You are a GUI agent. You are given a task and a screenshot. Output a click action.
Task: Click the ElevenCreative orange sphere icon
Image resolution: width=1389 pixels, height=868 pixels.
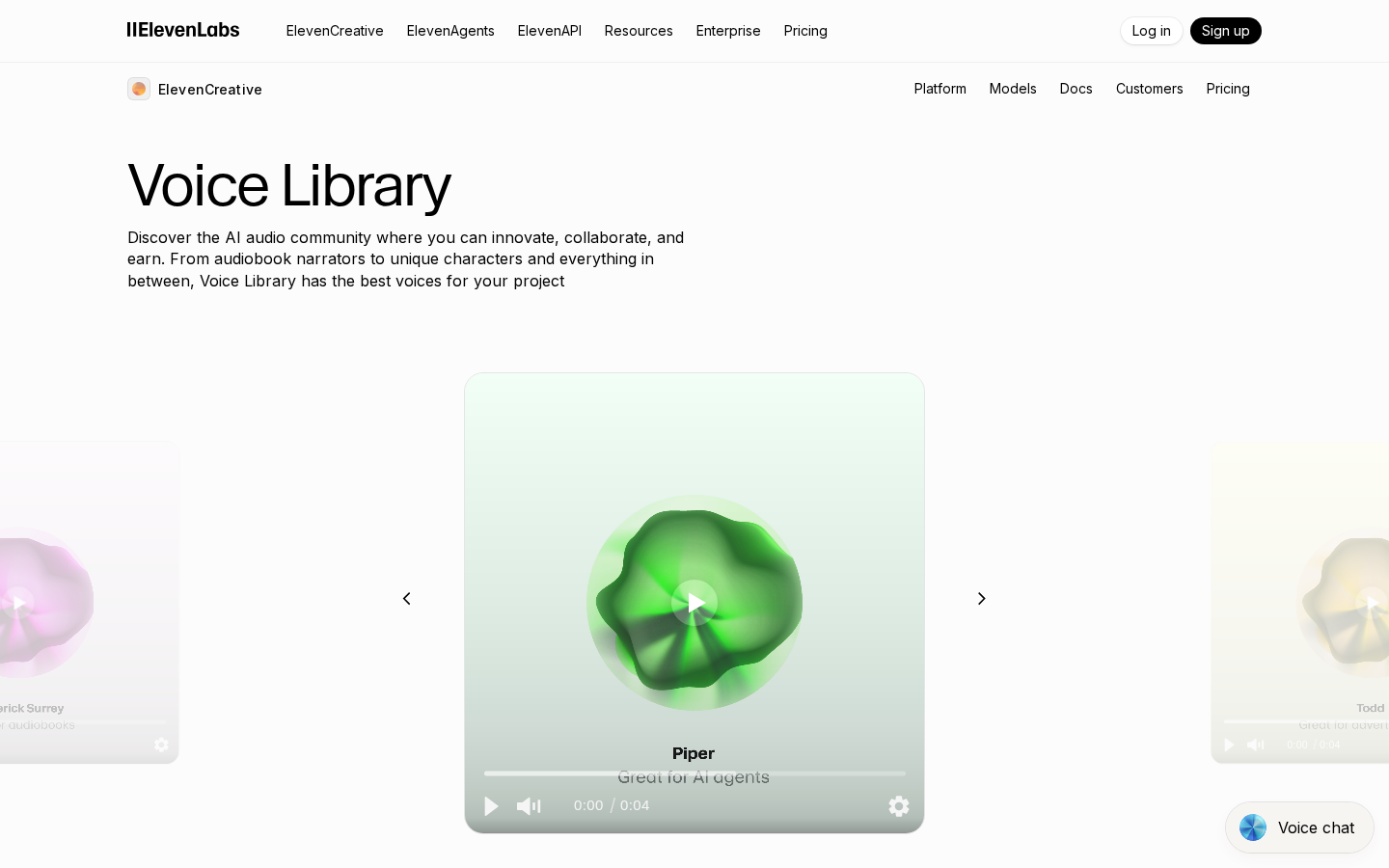point(139,89)
